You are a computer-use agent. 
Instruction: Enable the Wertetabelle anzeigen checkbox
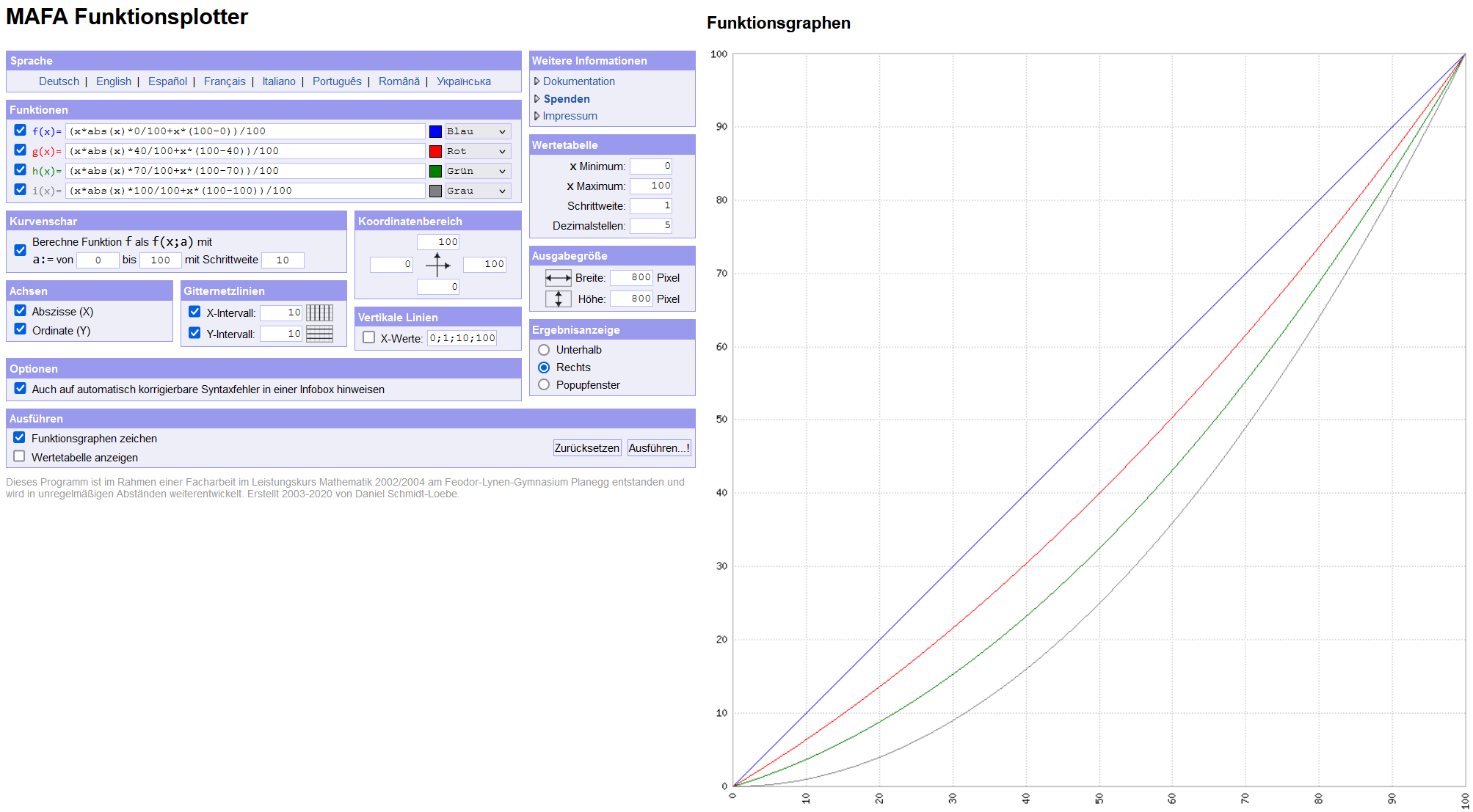20,457
